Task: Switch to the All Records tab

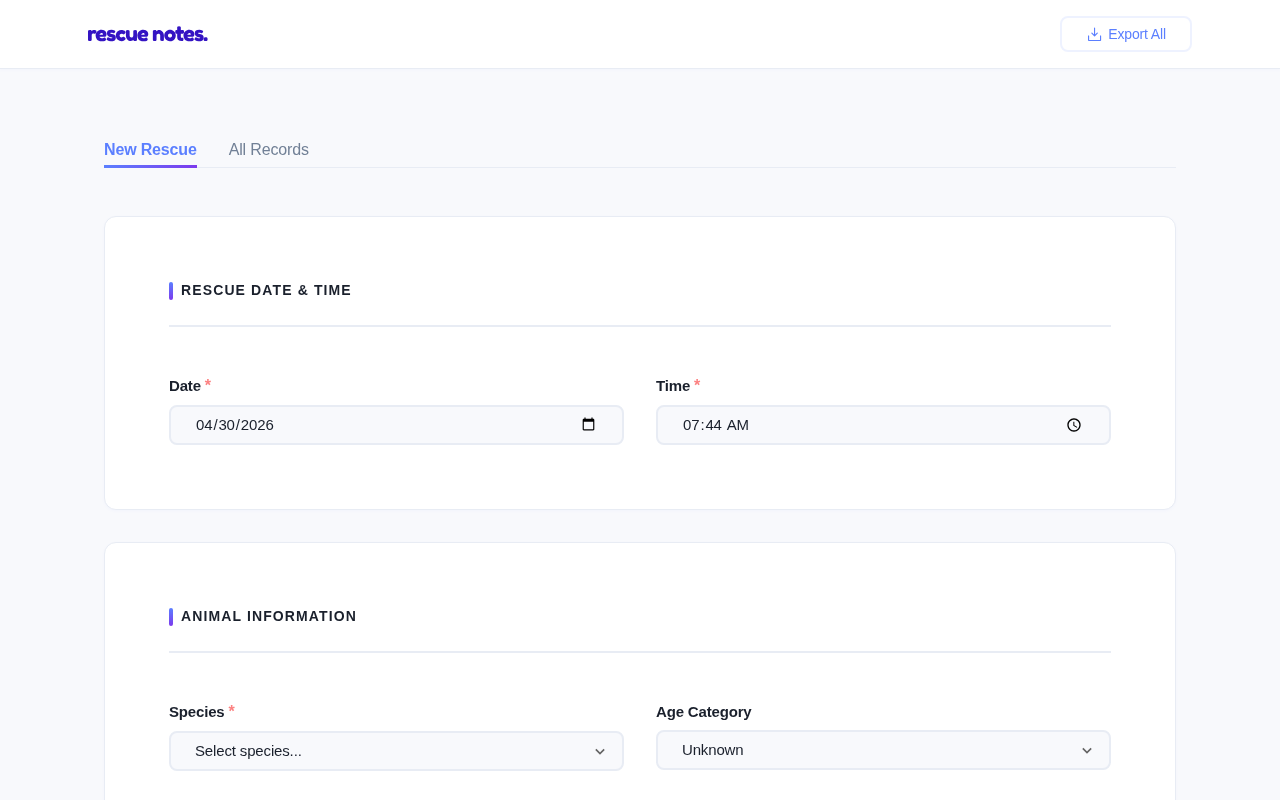Action: click(x=269, y=150)
